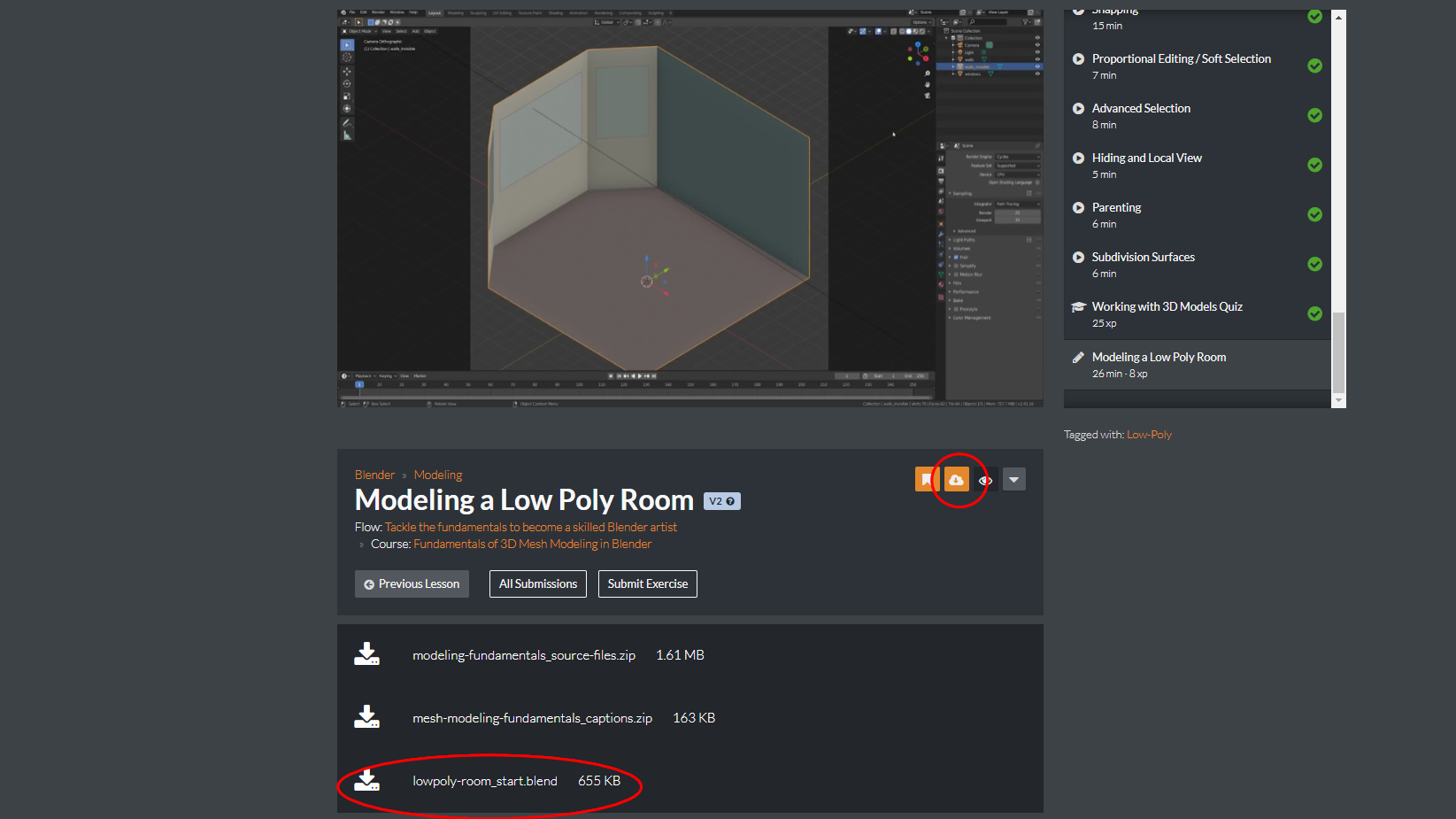Toggle completion checkmark for Proportional Editing lesson
1456x819 pixels.
tap(1315, 66)
